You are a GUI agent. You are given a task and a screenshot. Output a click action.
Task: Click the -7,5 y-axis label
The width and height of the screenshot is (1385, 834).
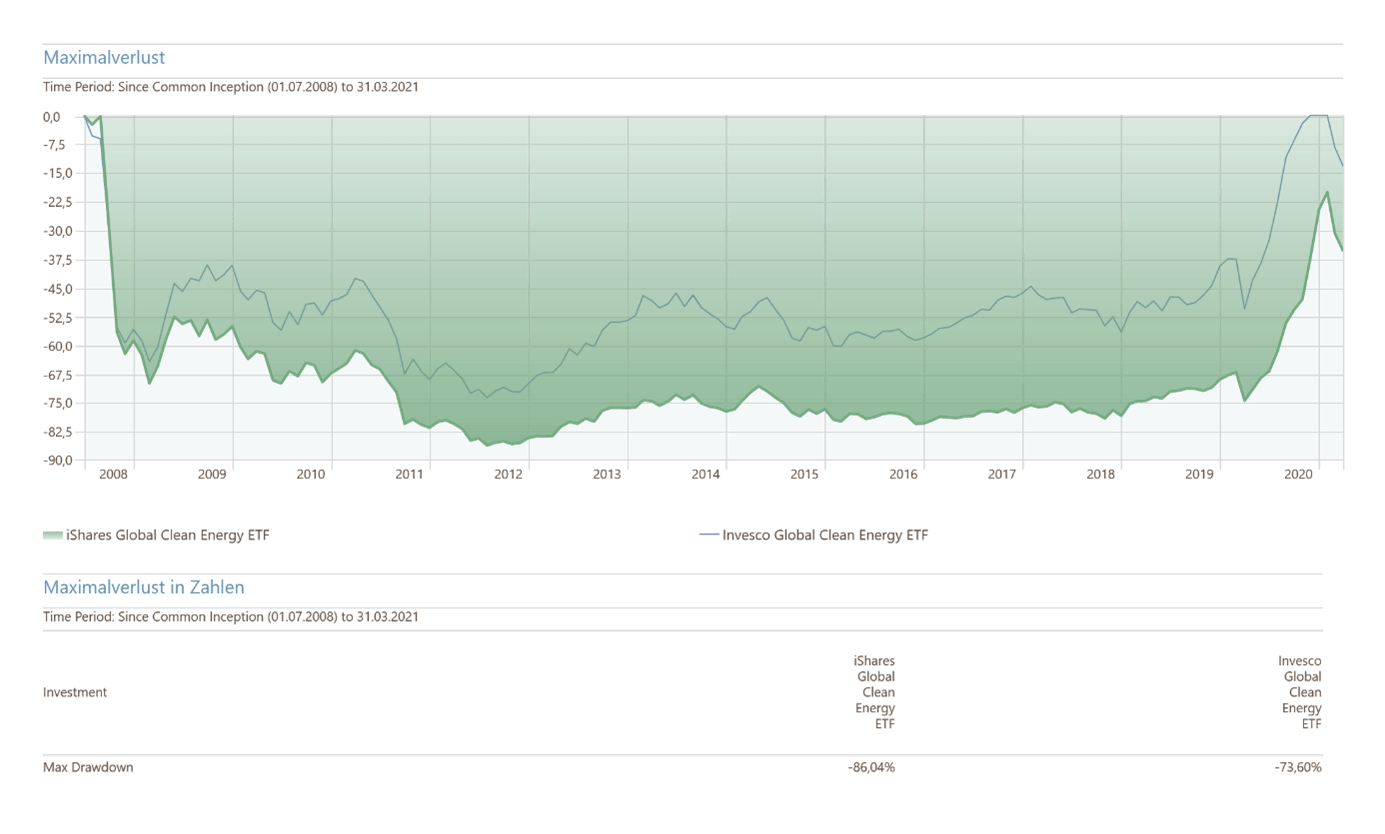tap(52, 145)
